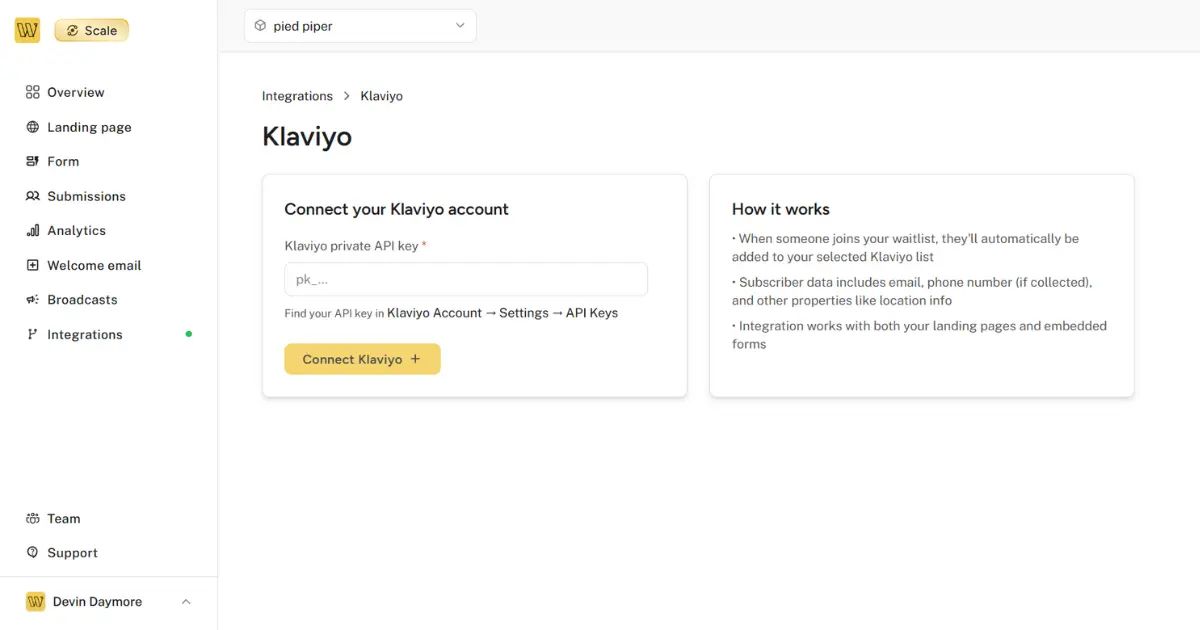Click the Support help icon
Image resolution: width=1200 pixels, height=630 pixels.
click(x=33, y=552)
